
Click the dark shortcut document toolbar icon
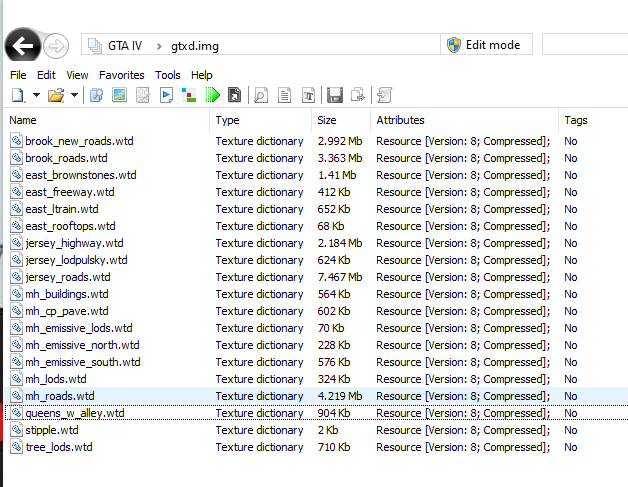pyautogui.click(x=235, y=95)
